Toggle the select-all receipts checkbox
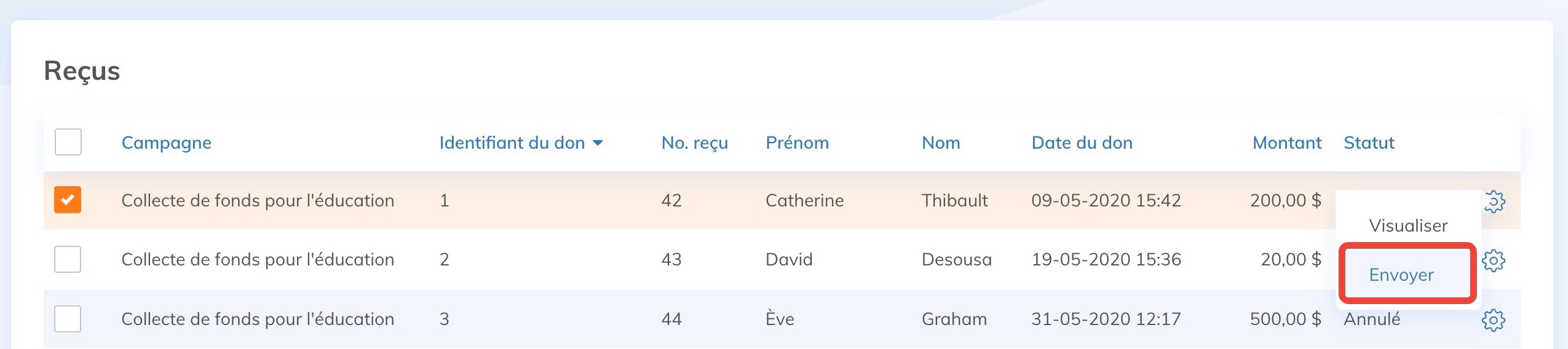This screenshot has height=349, width=1568. click(x=68, y=142)
